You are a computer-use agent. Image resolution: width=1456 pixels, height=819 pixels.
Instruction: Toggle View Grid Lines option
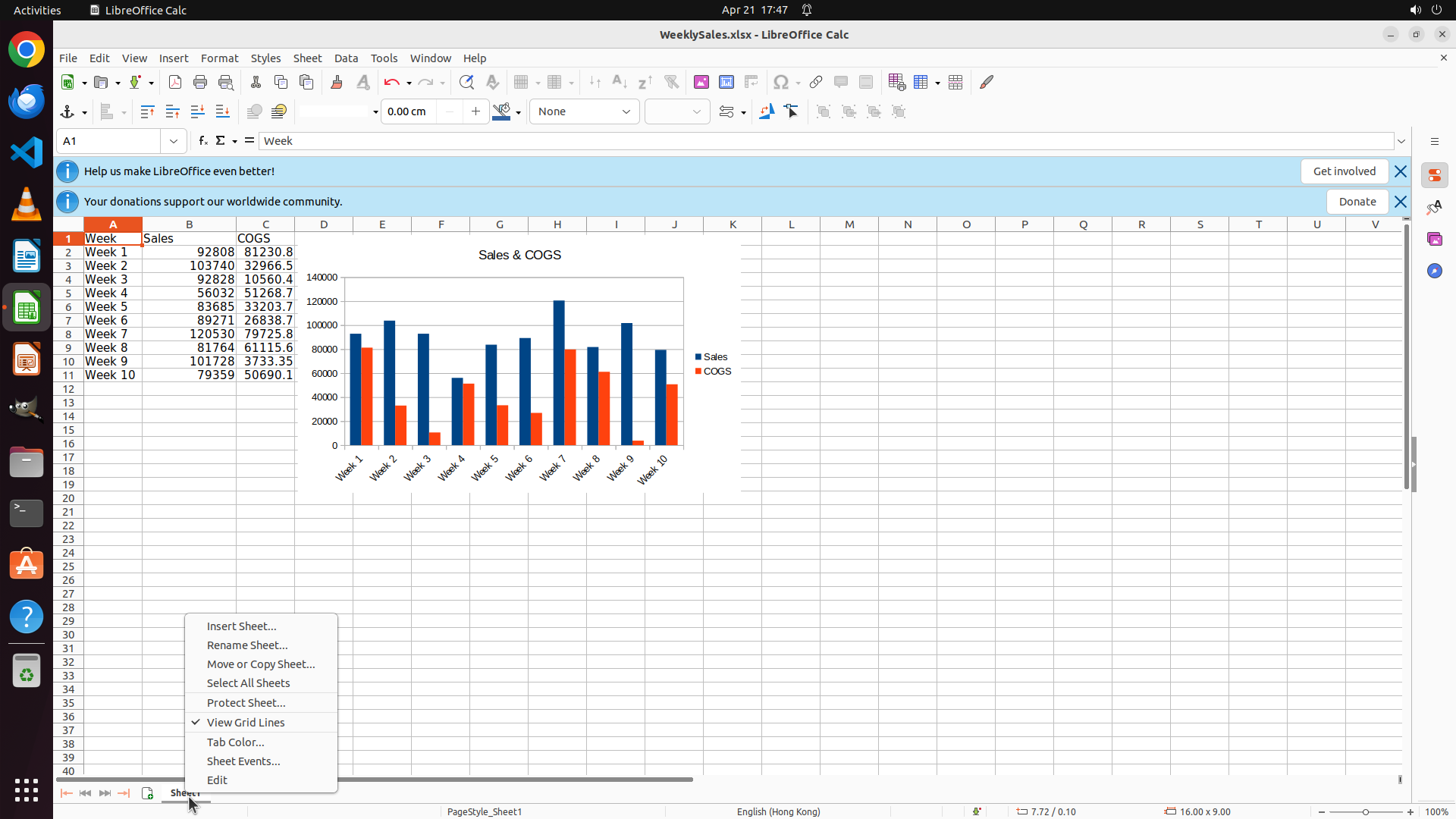246,723
